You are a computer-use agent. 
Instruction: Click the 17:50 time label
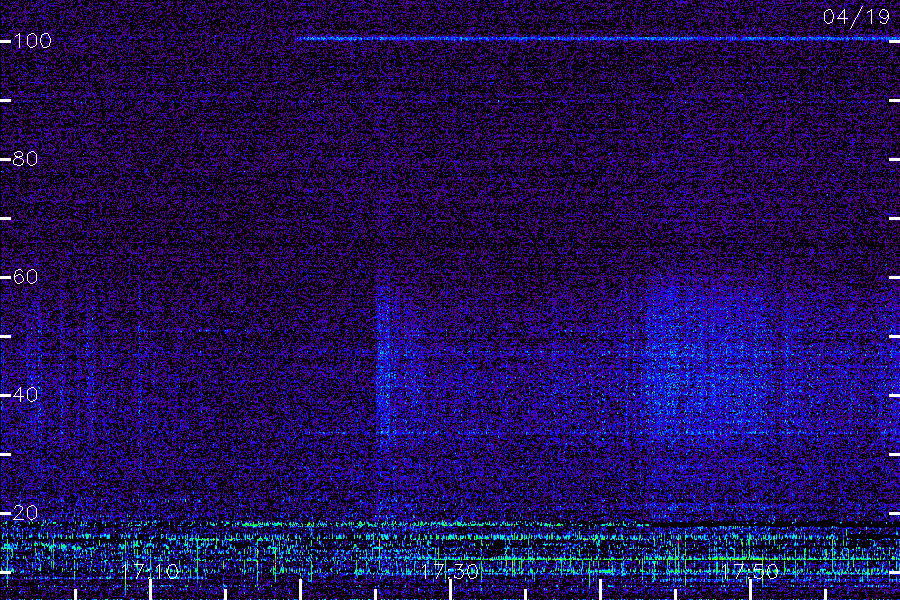pyautogui.click(x=750, y=571)
